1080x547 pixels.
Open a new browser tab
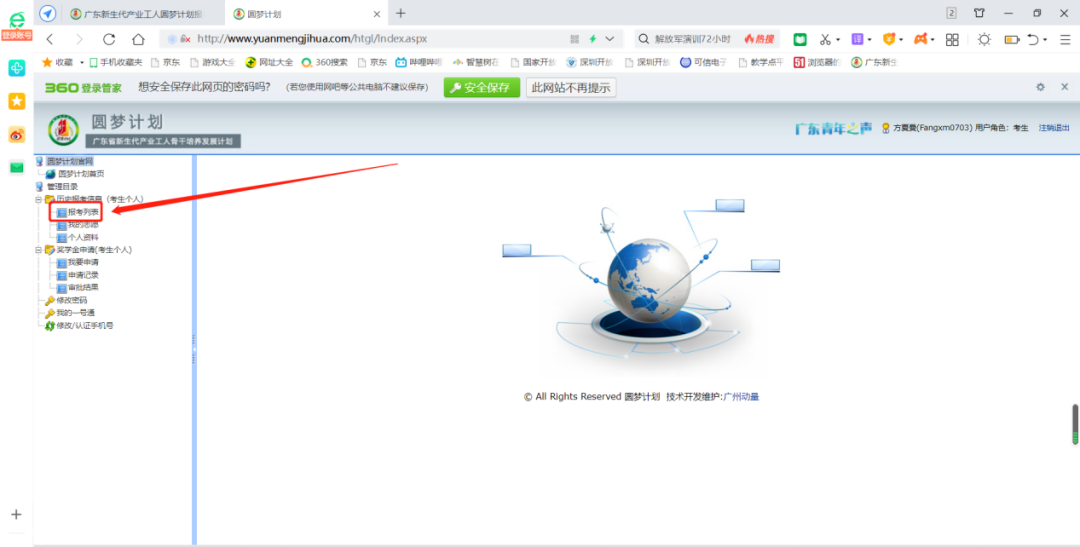pyautogui.click(x=400, y=13)
